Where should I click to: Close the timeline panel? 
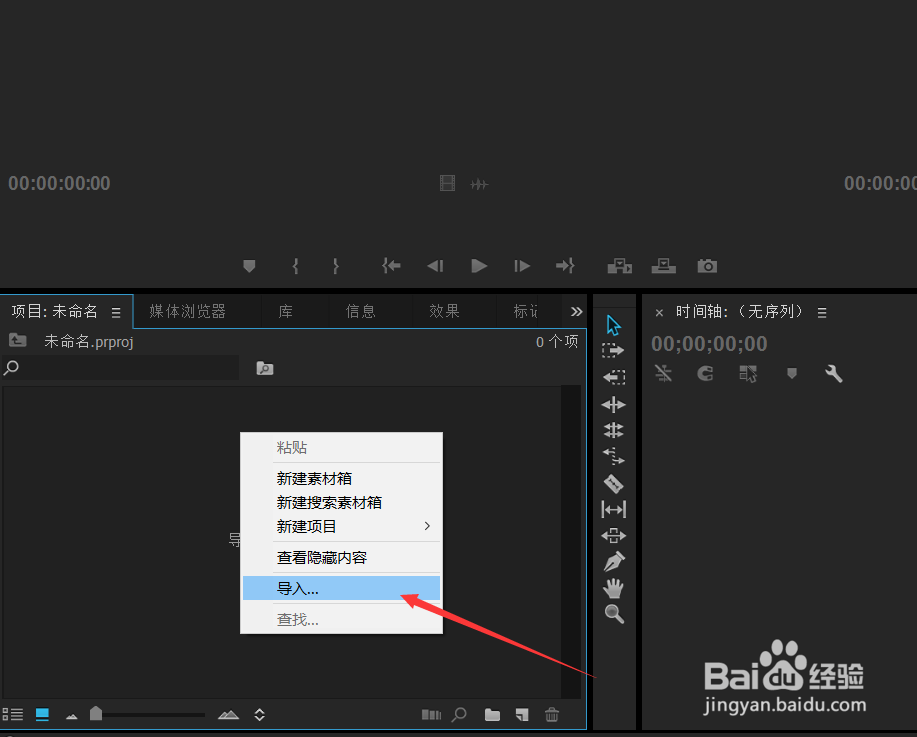[659, 312]
